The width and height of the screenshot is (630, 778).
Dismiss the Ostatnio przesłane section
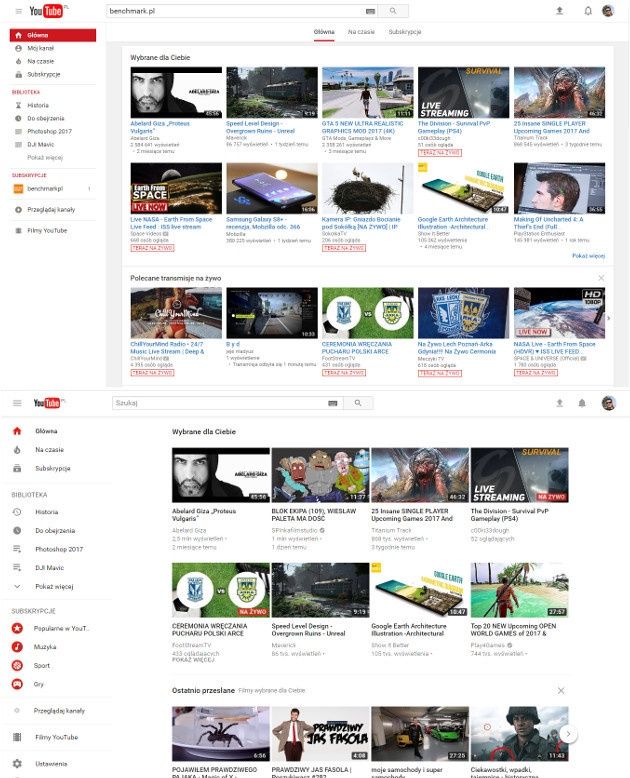pos(561,690)
